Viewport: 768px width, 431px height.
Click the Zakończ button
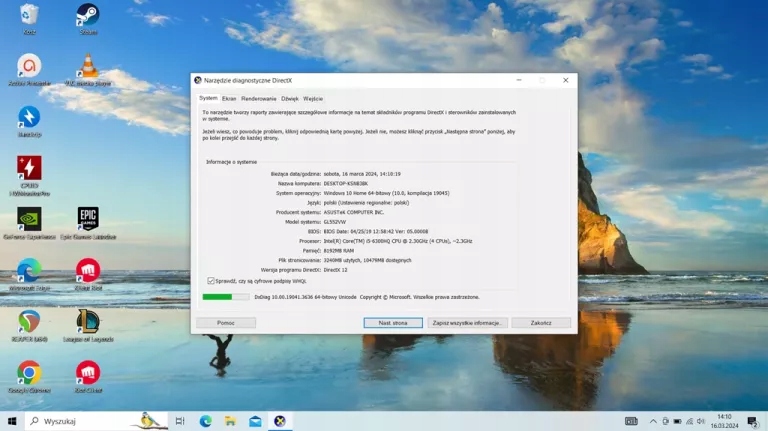coord(541,323)
